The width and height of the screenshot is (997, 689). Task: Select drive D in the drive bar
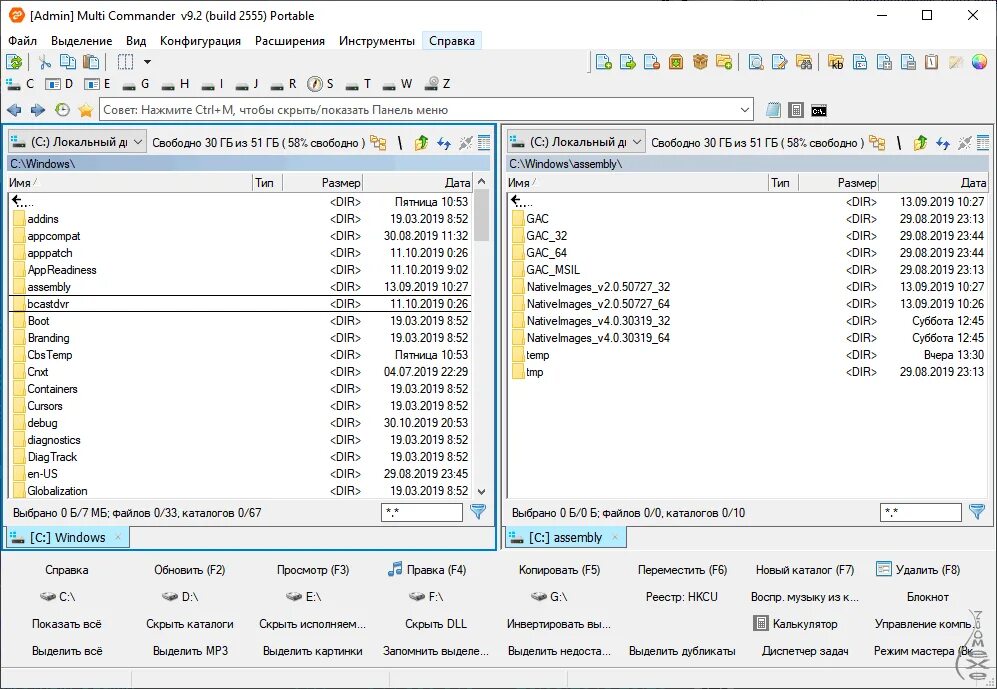pos(58,84)
